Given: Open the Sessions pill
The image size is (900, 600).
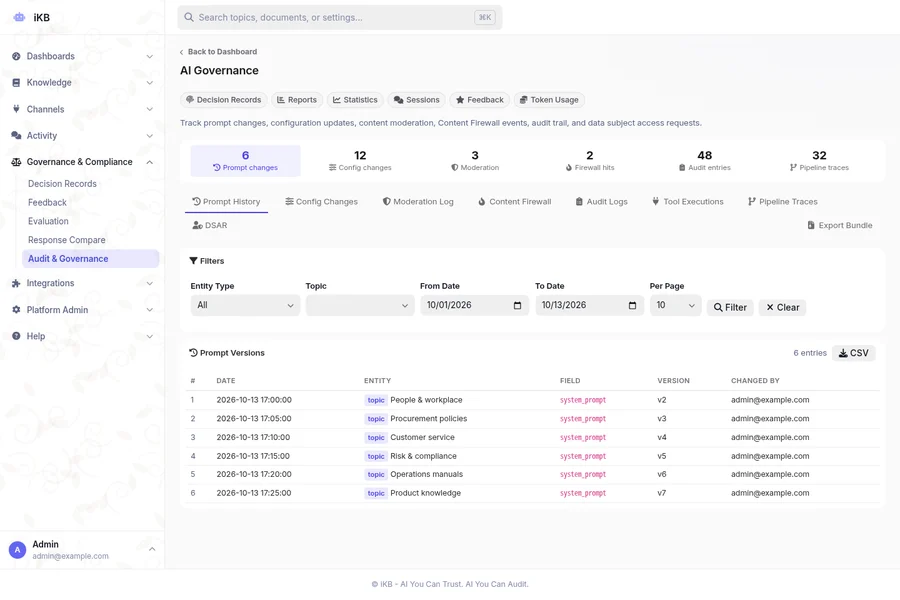Looking at the screenshot, I should tap(417, 100).
